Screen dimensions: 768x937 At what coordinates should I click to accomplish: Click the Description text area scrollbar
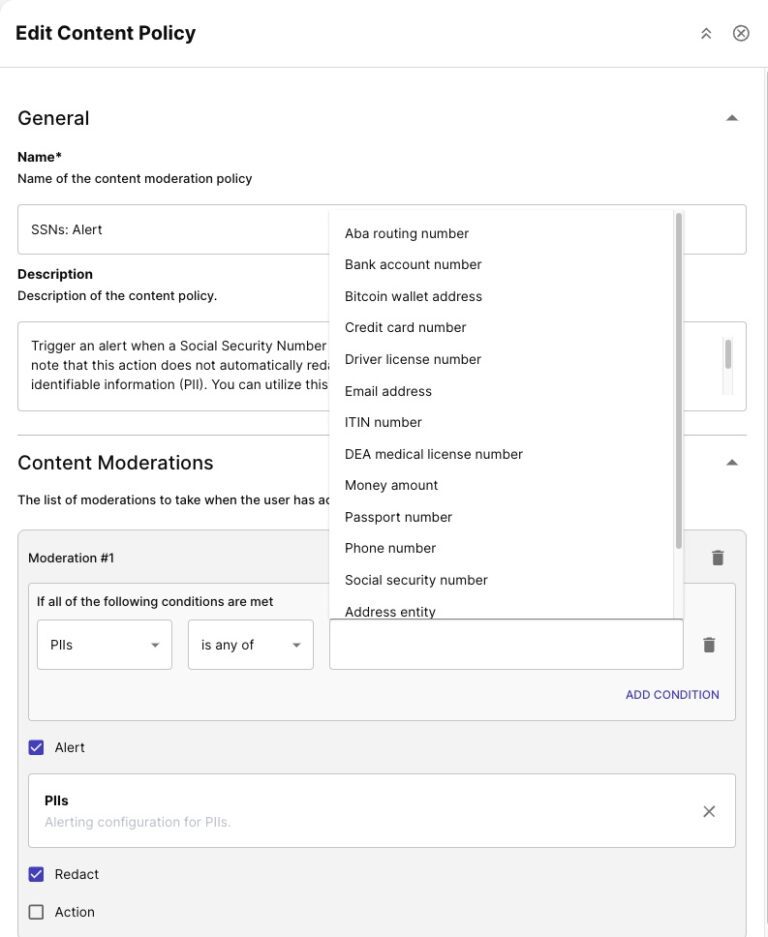728,355
